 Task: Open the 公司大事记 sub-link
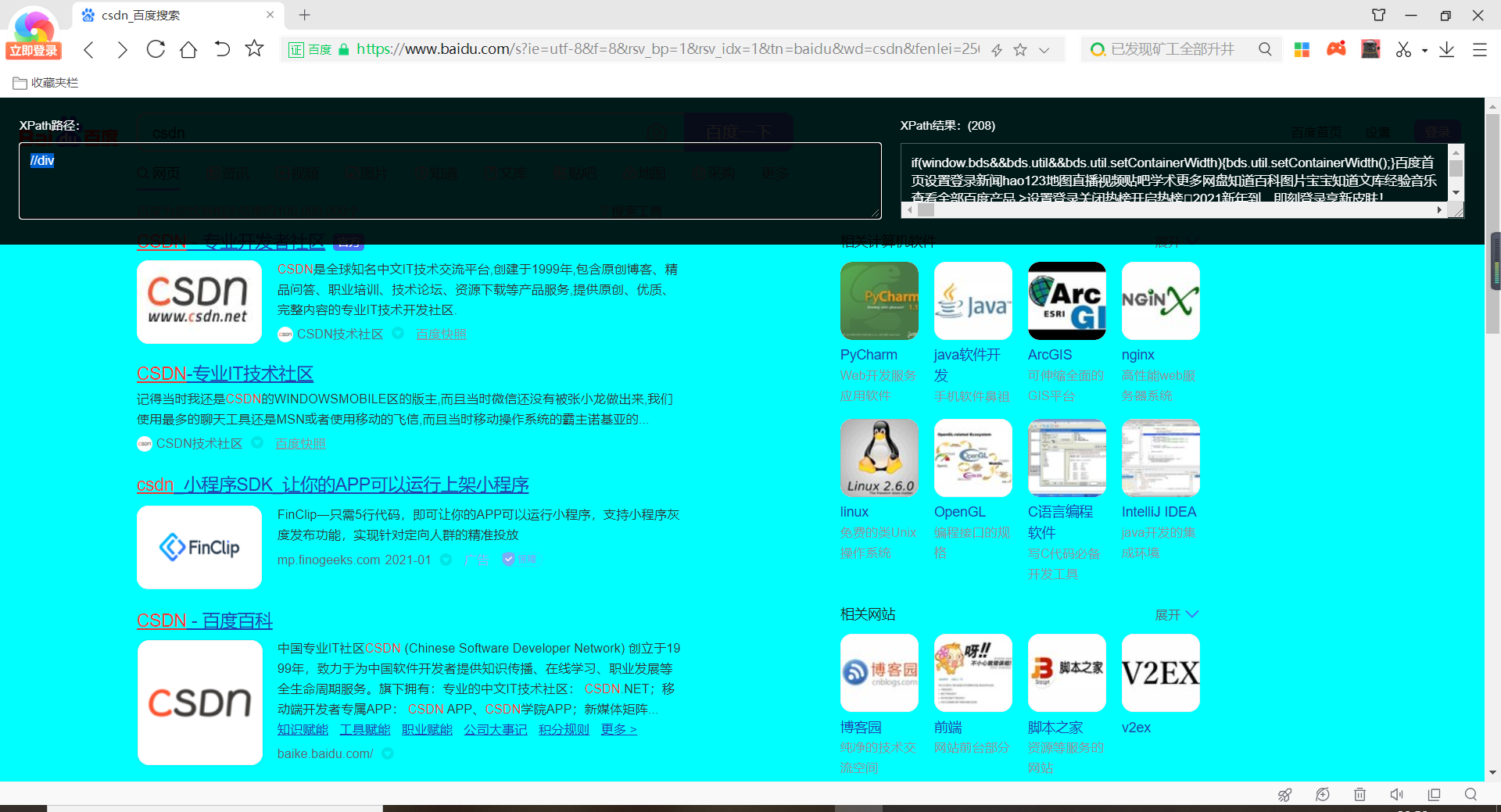[x=496, y=730]
